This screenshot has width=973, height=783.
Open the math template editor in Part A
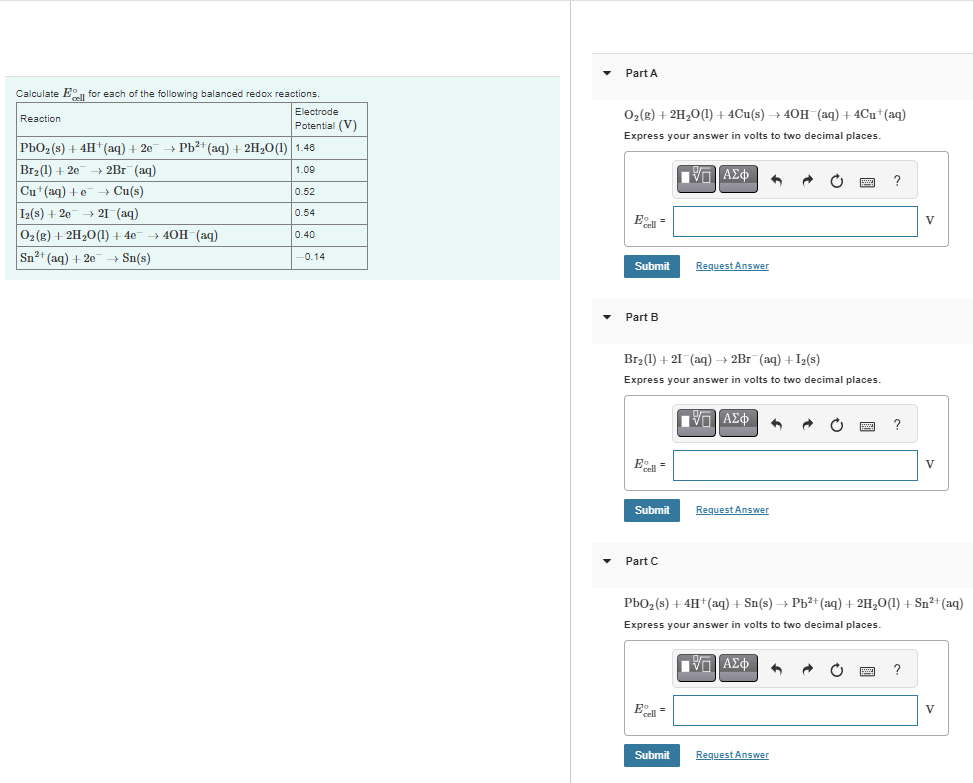pos(695,178)
